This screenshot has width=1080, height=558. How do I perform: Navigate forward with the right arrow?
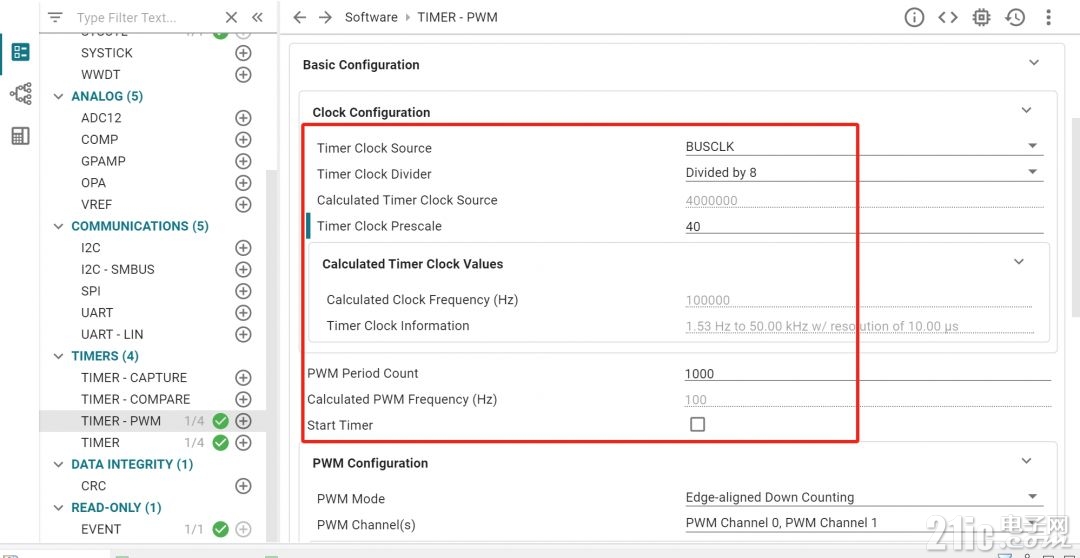click(x=325, y=17)
